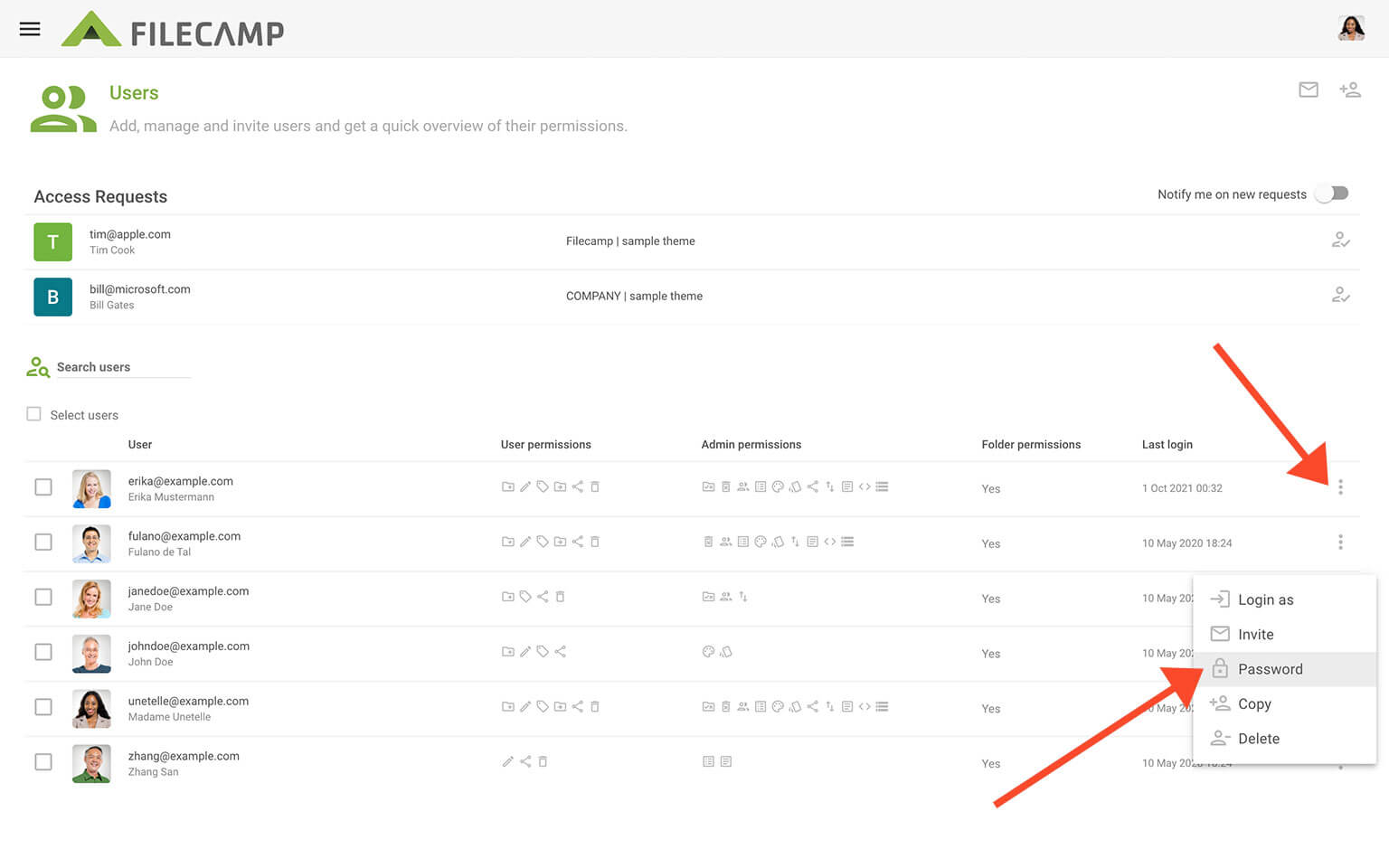Click the search users magnifier icon
This screenshot has width=1389, height=868.
pos(37,367)
